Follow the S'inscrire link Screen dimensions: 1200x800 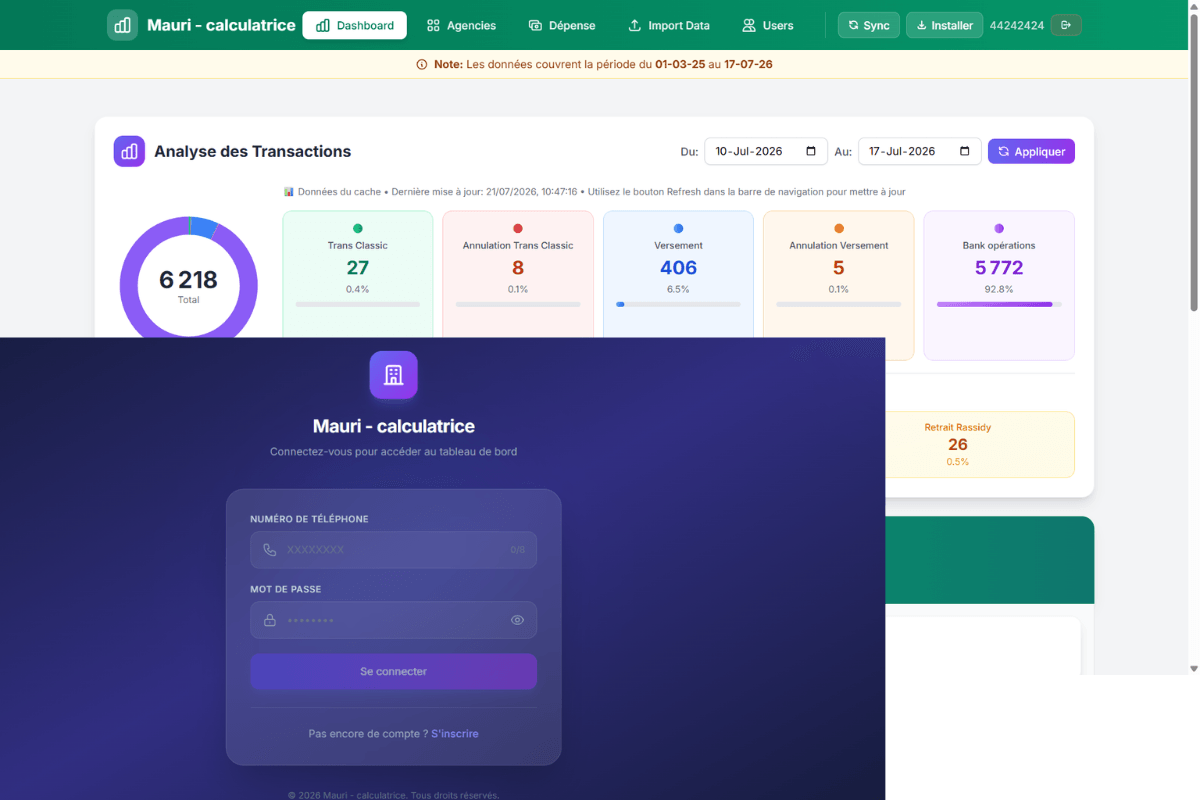click(x=455, y=734)
